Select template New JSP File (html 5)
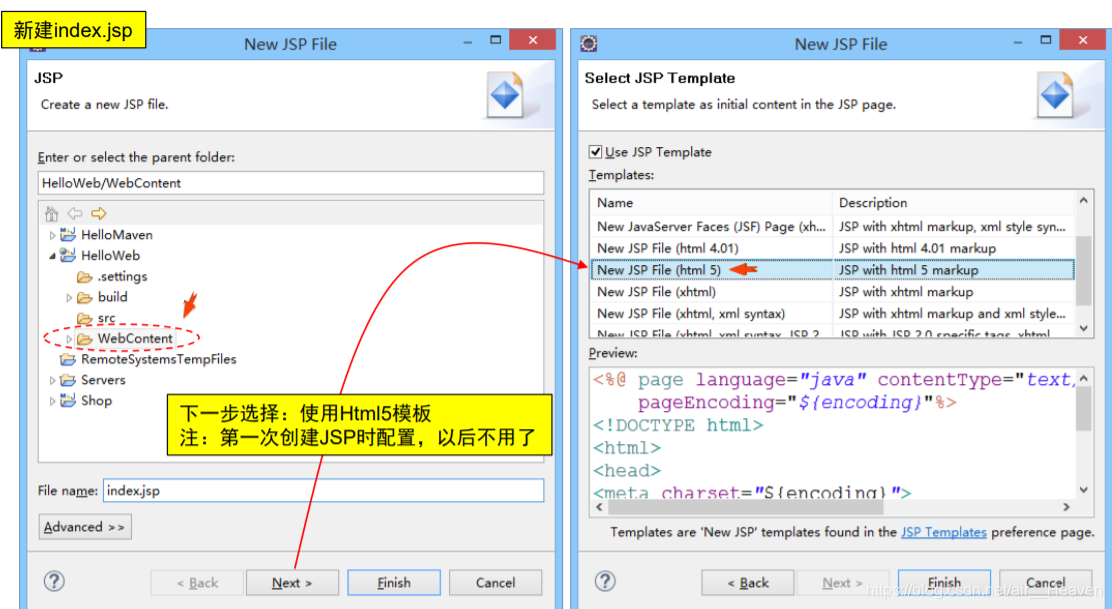The height and width of the screenshot is (609, 1112). click(x=832, y=270)
